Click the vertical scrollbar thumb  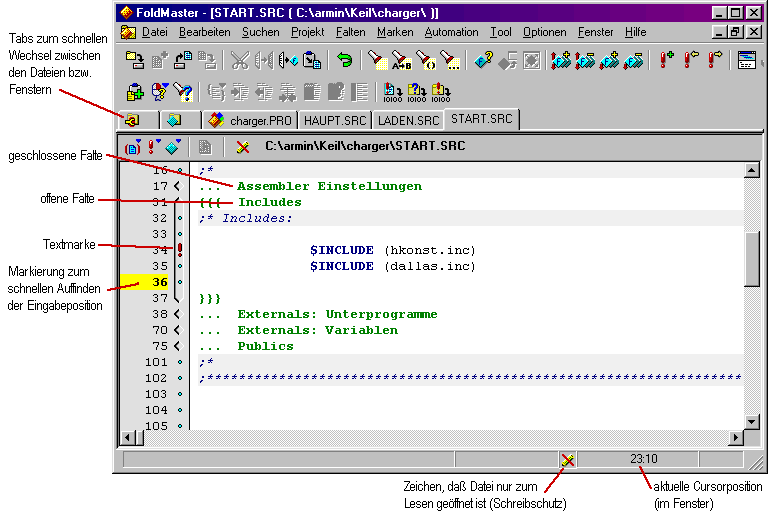click(x=751, y=259)
